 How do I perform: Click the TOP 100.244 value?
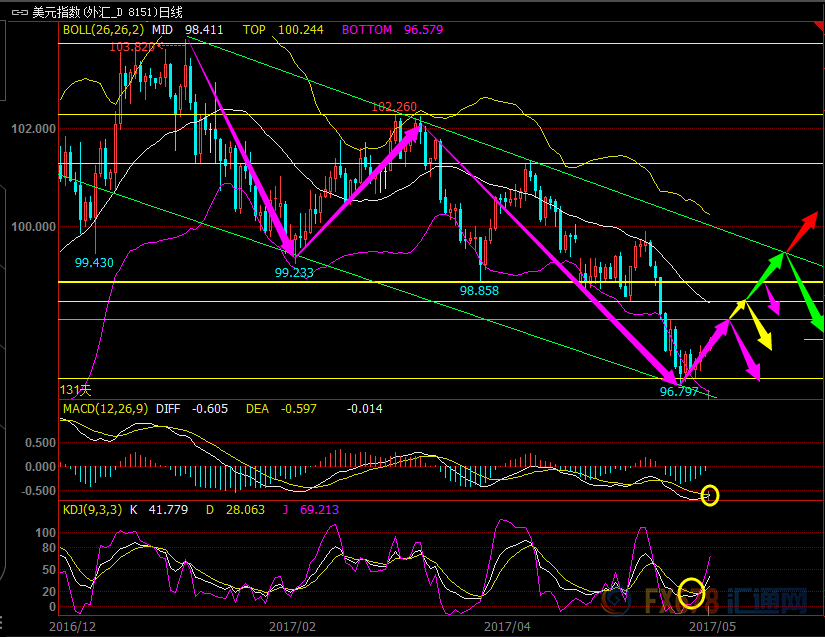(283, 29)
